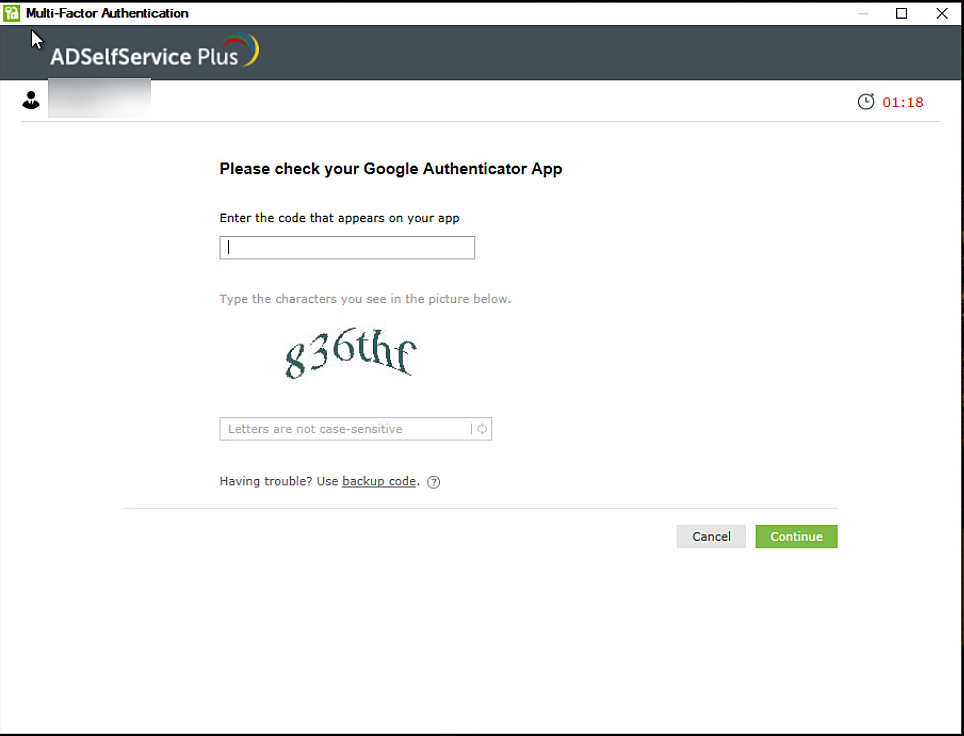This screenshot has width=964, height=736.
Task: Focus the Google Authenticator code field
Action: point(347,248)
